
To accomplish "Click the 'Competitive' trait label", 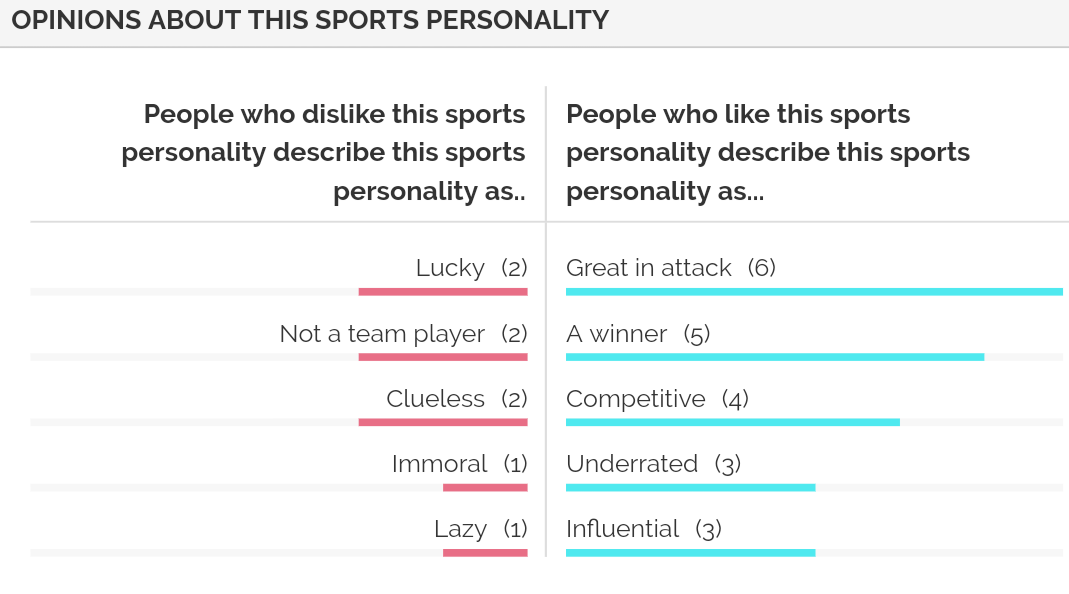I will pos(635,399).
